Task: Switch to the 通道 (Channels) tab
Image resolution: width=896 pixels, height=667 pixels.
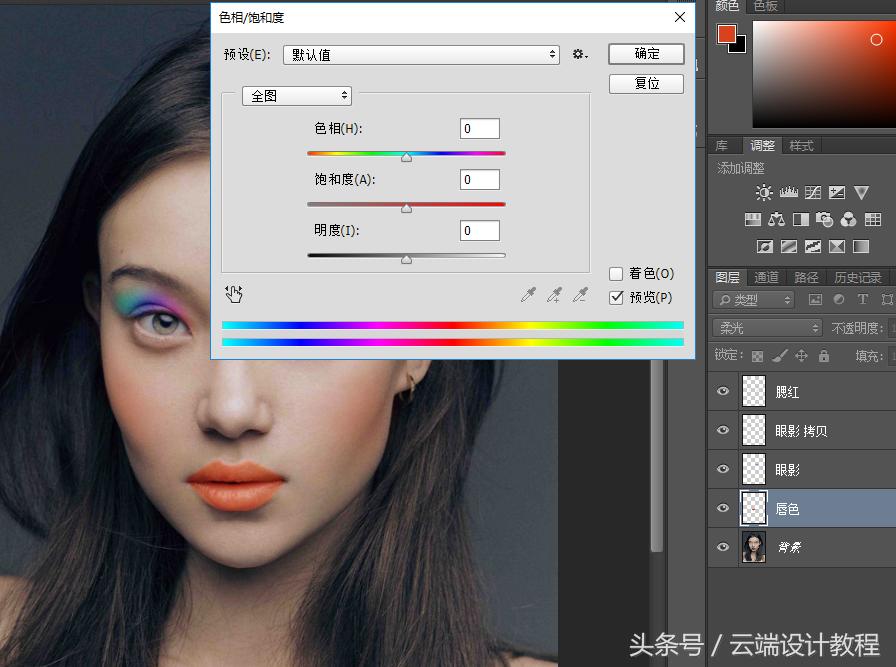Action: pyautogui.click(x=766, y=277)
